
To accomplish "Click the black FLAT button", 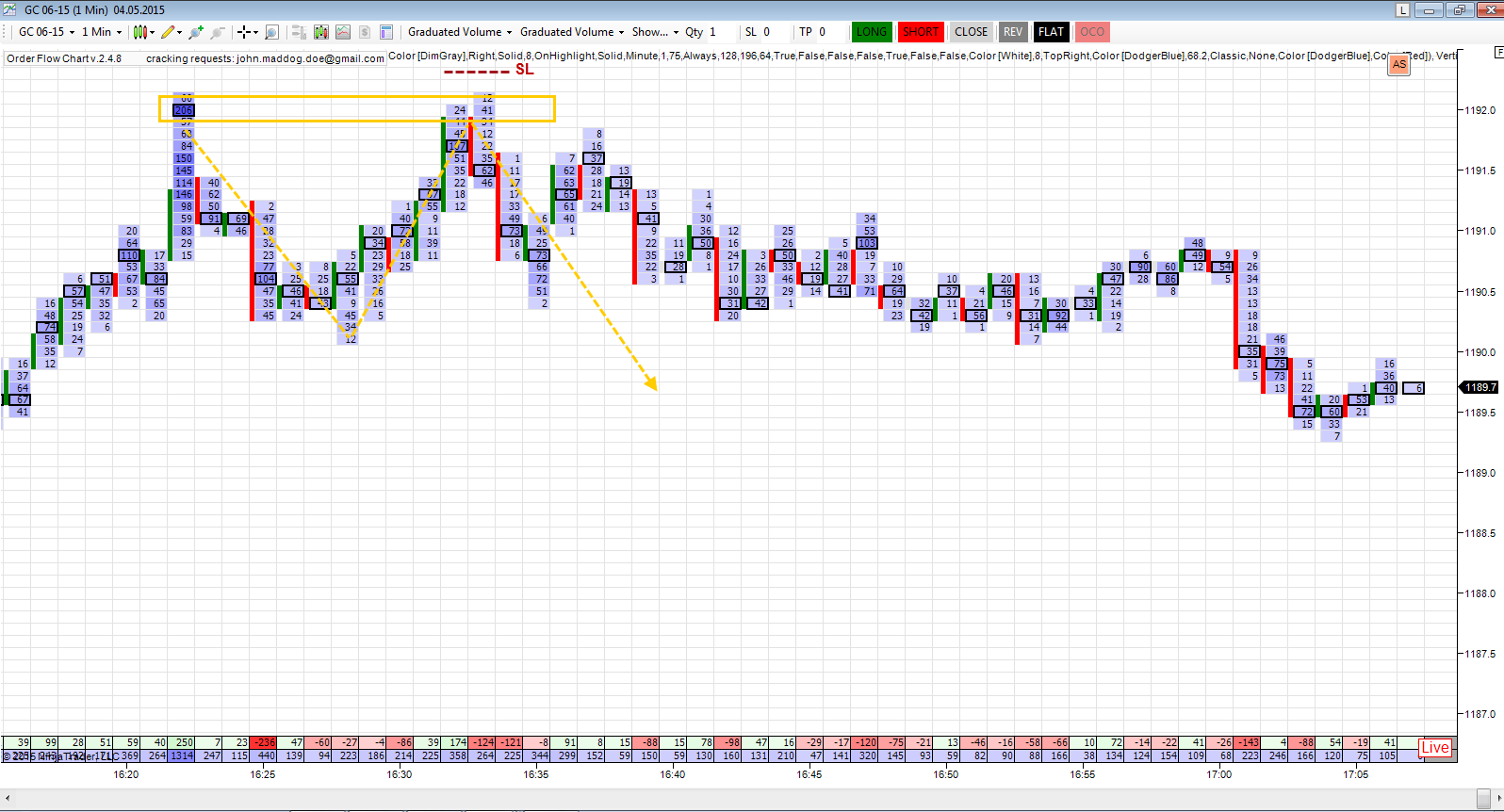I will (1051, 32).
